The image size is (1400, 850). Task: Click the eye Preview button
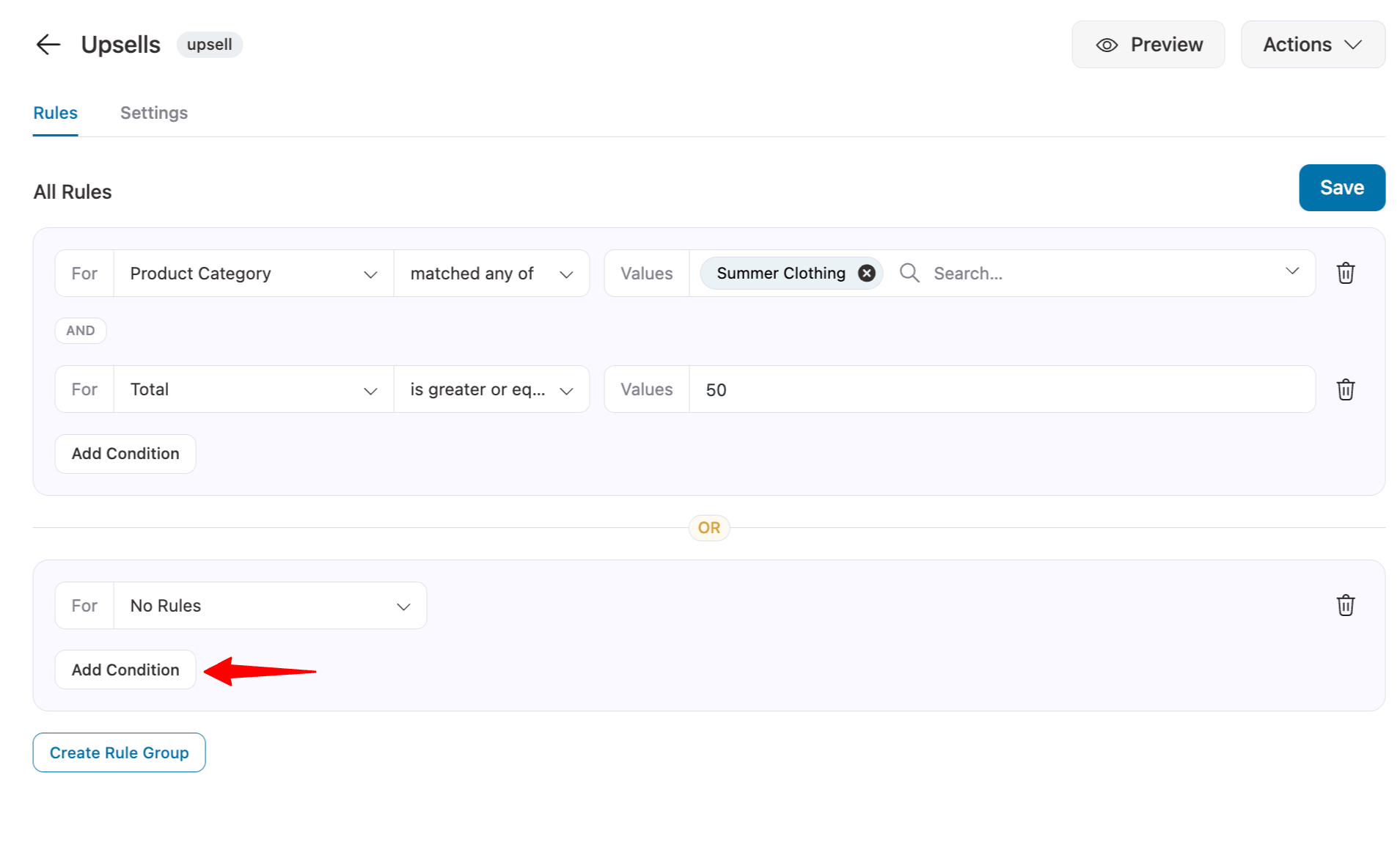pos(1148,45)
